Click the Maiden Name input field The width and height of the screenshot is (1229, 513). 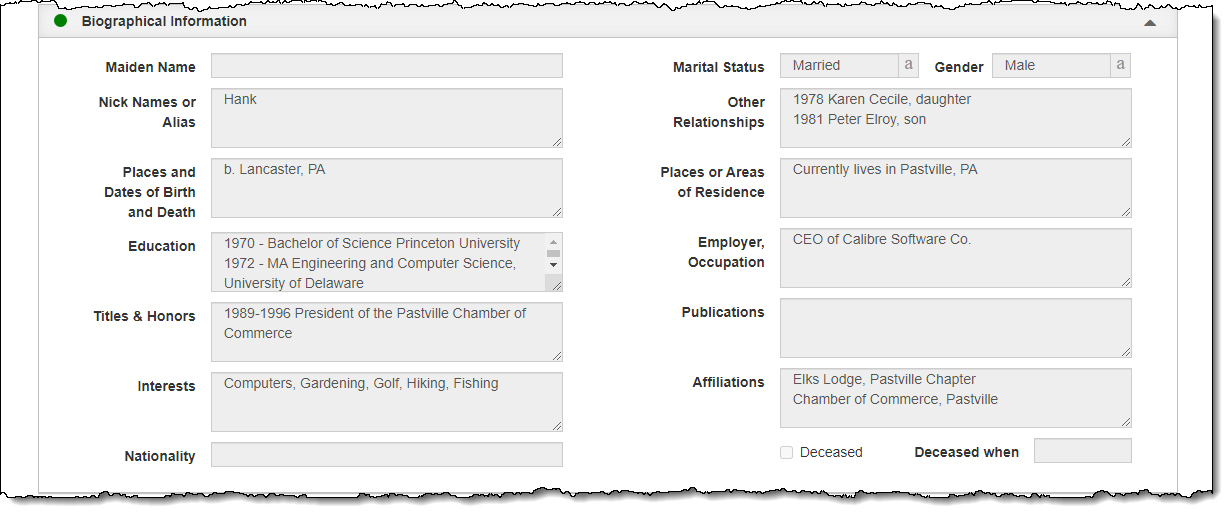point(386,66)
